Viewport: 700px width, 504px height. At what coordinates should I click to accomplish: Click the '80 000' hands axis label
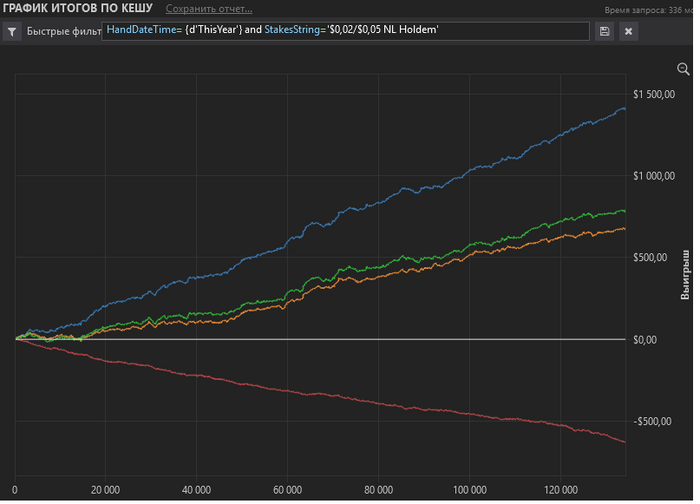pyautogui.click(x=381, y=492)
